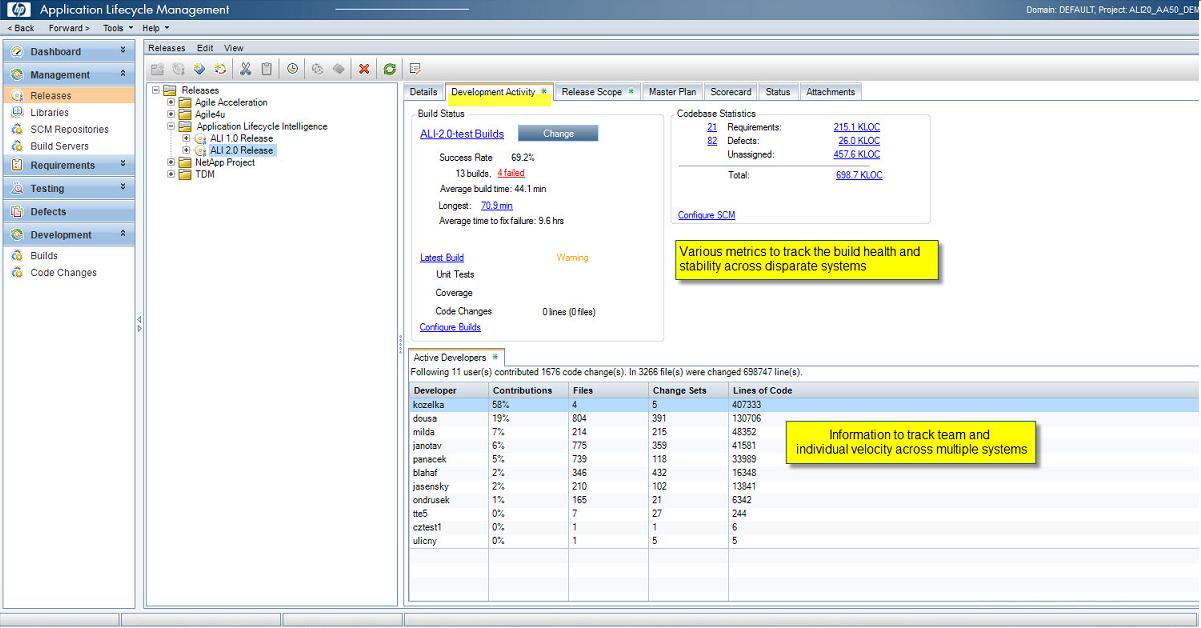Click the Cut scissors icon in the toolbar
The width and height of the screenshot is (1201, 628).
coord(245,69)
